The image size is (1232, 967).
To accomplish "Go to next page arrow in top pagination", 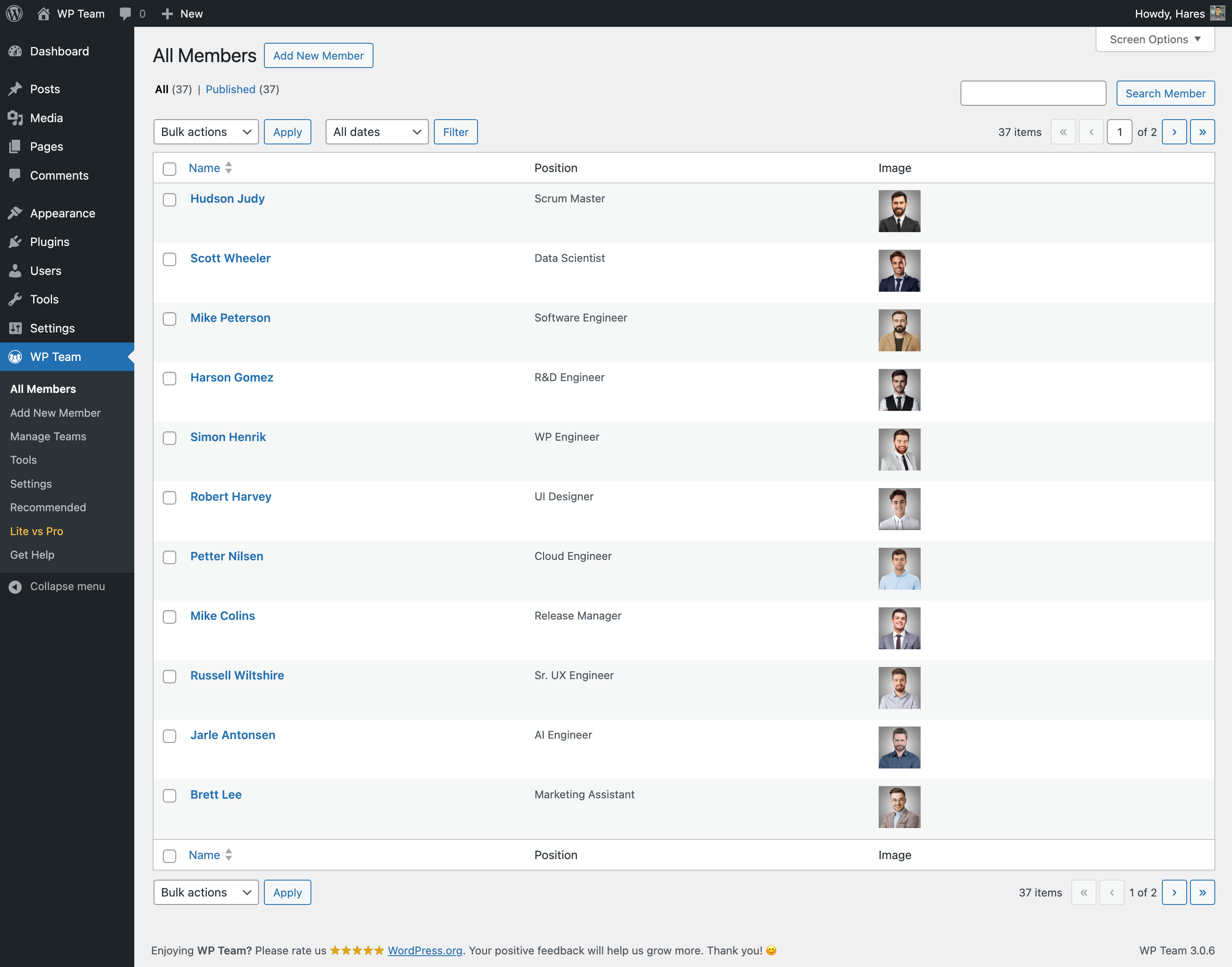I will coord(1174,132).
